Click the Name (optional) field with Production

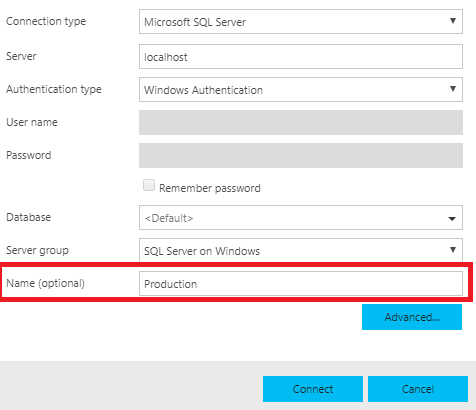[x=301, y=284]
